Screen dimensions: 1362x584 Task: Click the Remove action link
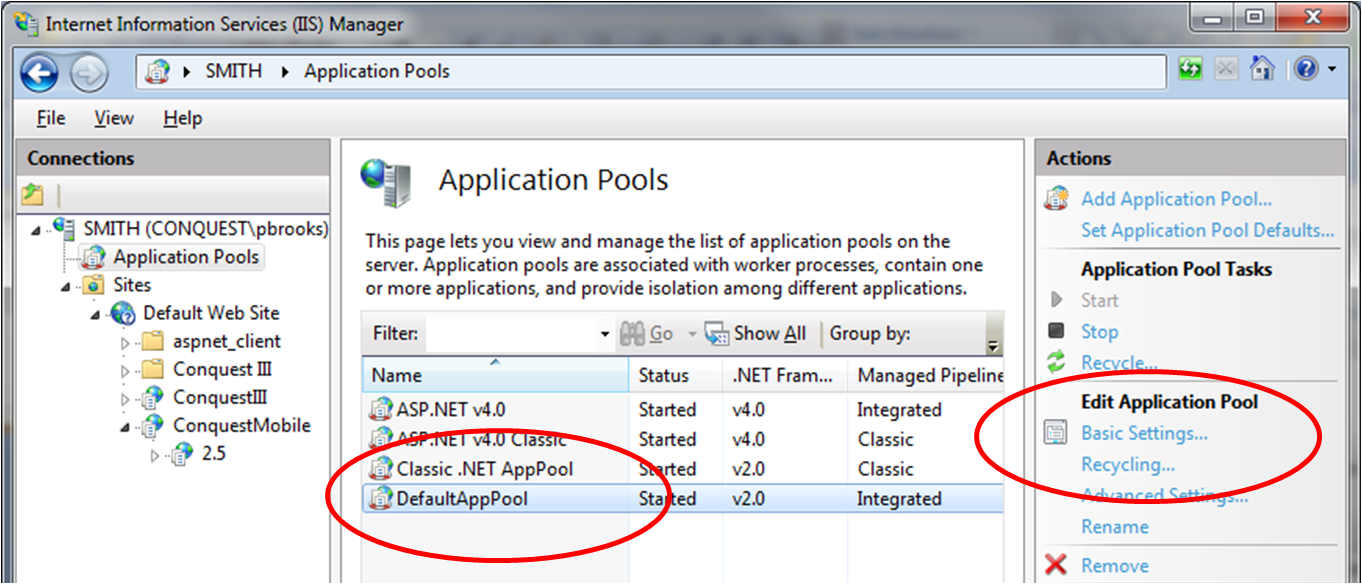tap(1114, 566)
